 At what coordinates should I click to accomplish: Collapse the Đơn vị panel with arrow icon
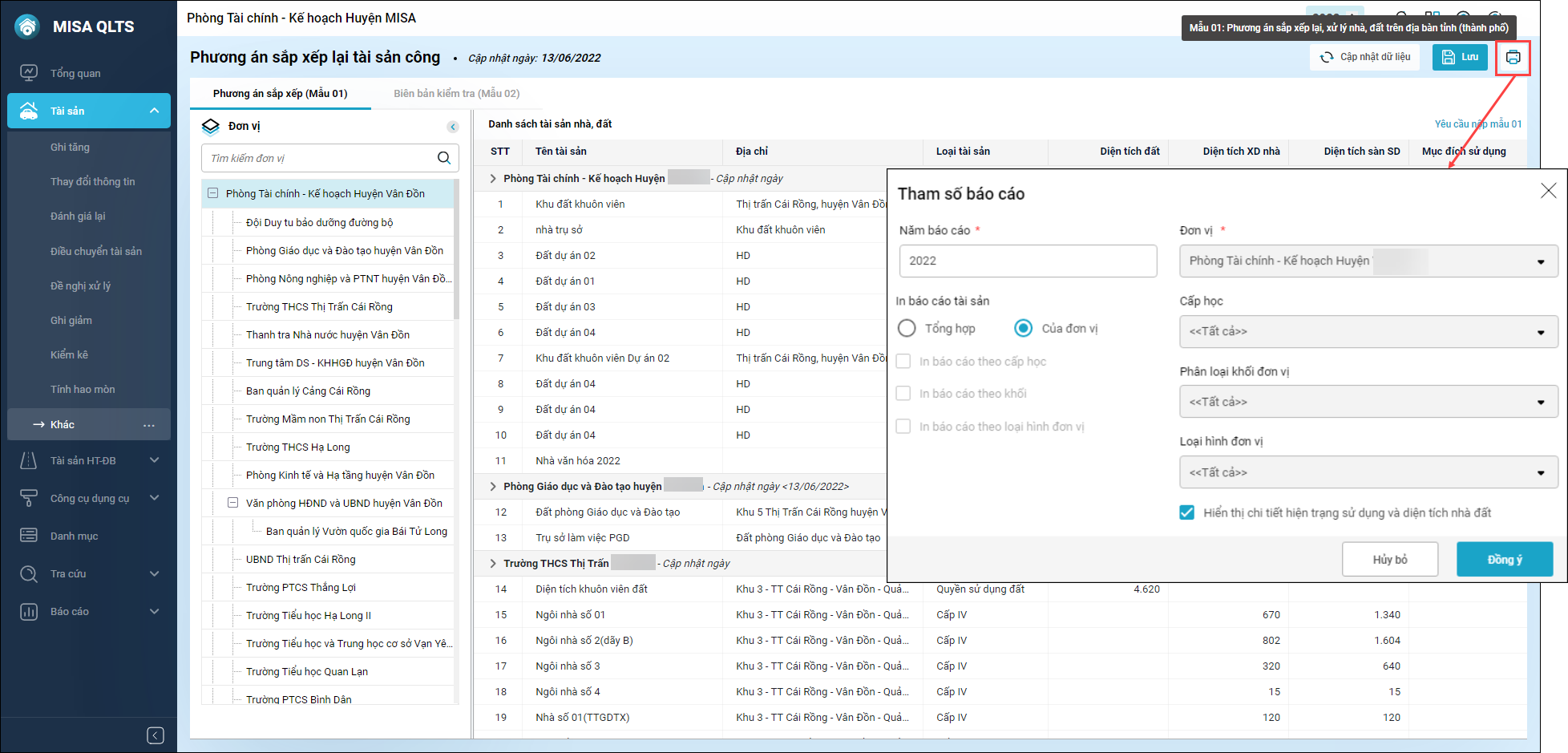click(x=453, y=127)
